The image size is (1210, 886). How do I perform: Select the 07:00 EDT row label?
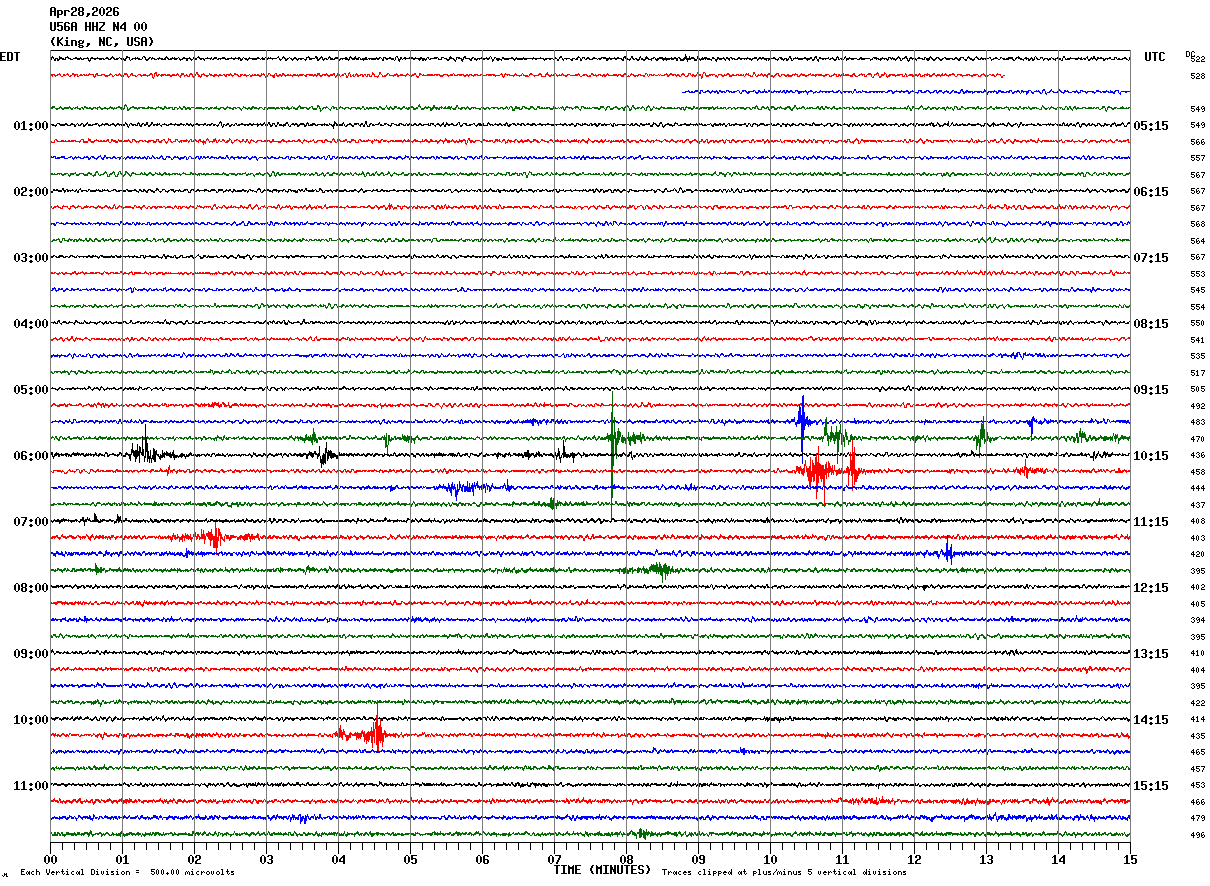pyautogui.click(x=31, y=522)
